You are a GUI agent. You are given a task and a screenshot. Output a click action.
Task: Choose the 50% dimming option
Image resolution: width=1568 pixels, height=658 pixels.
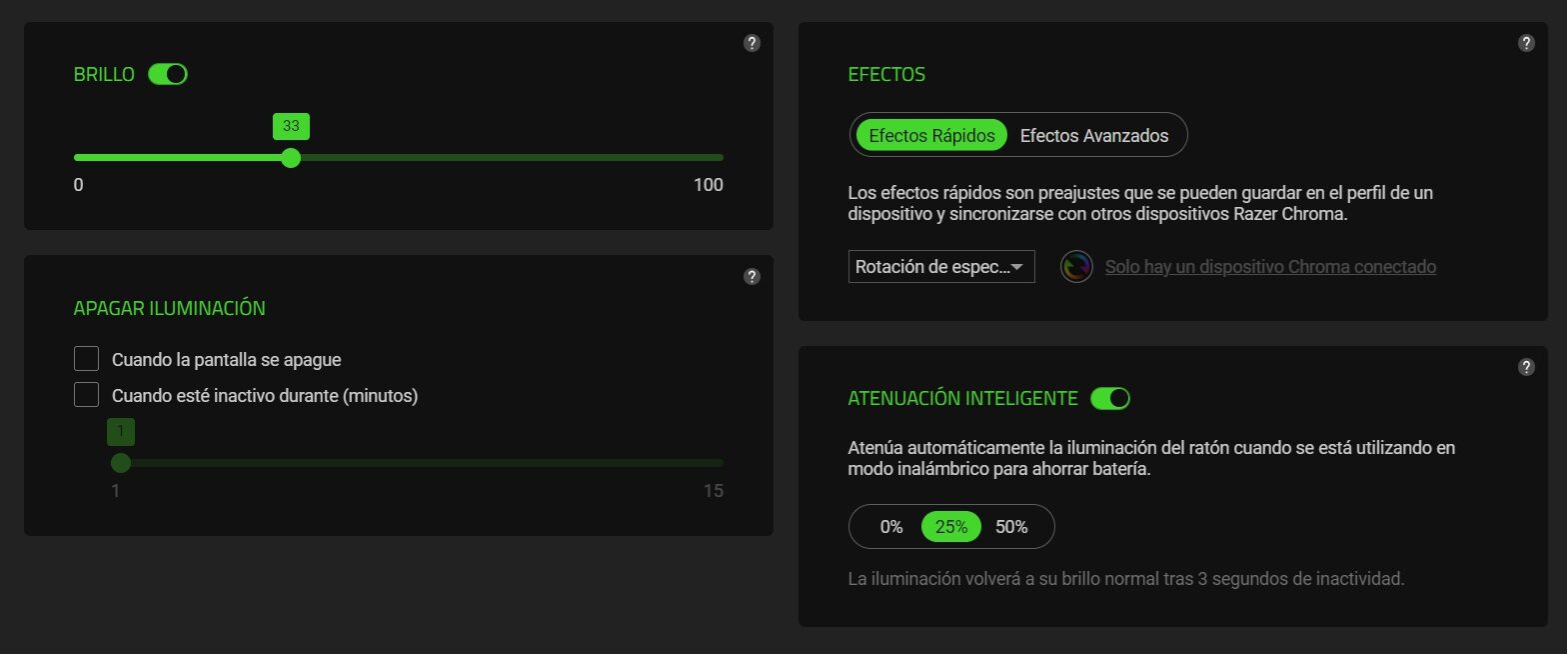coord(1011,527)
